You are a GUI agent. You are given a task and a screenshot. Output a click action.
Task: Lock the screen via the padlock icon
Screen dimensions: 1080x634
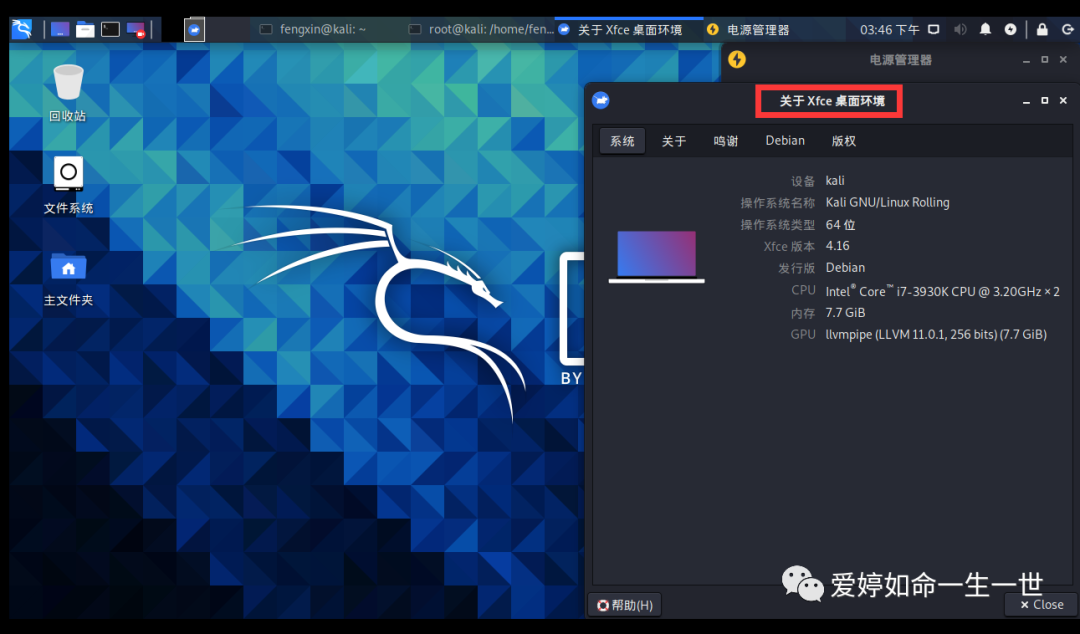coord(1042,30)
